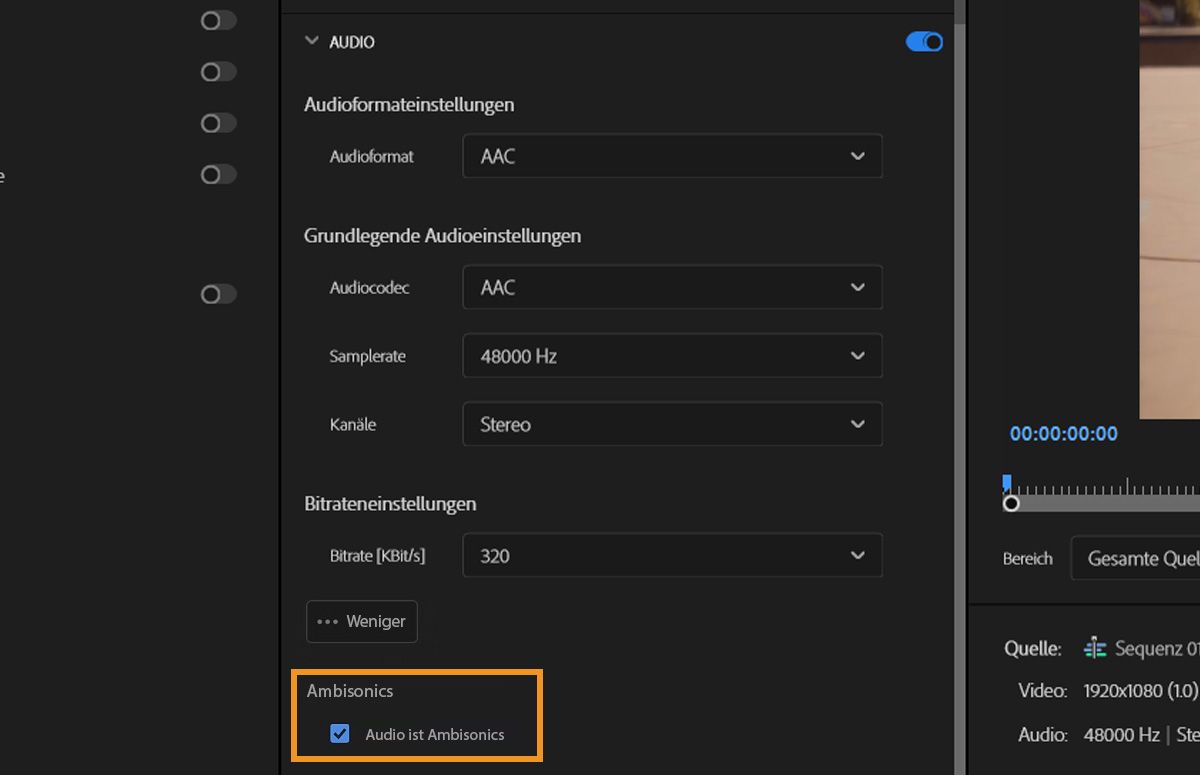Click the ellipsis icon on Weniger button
Screen dimensions: 1200x775
click(x=330, y=621)
